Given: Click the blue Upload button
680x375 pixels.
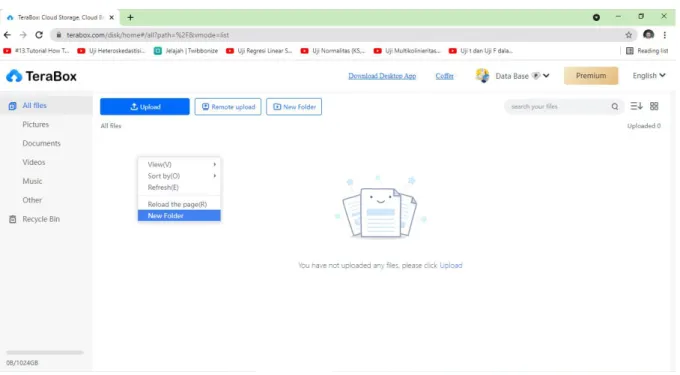Looking at the screenshot, I should click(x=144, y=107).
